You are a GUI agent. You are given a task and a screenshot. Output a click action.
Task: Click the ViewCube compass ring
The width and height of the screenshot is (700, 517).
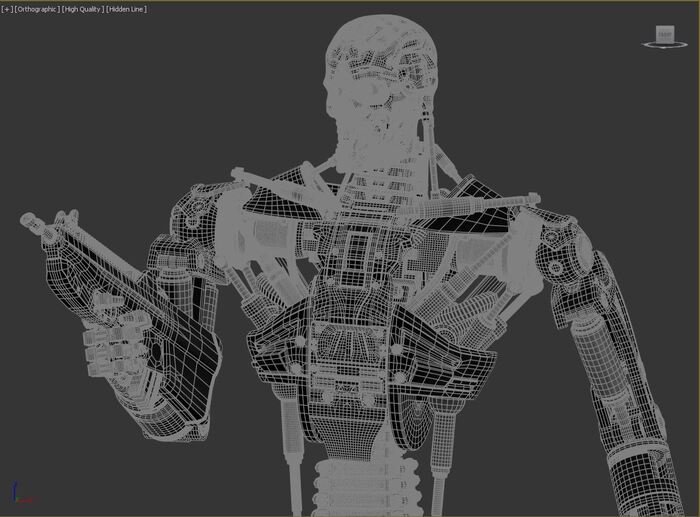click(x=665, y=45)
